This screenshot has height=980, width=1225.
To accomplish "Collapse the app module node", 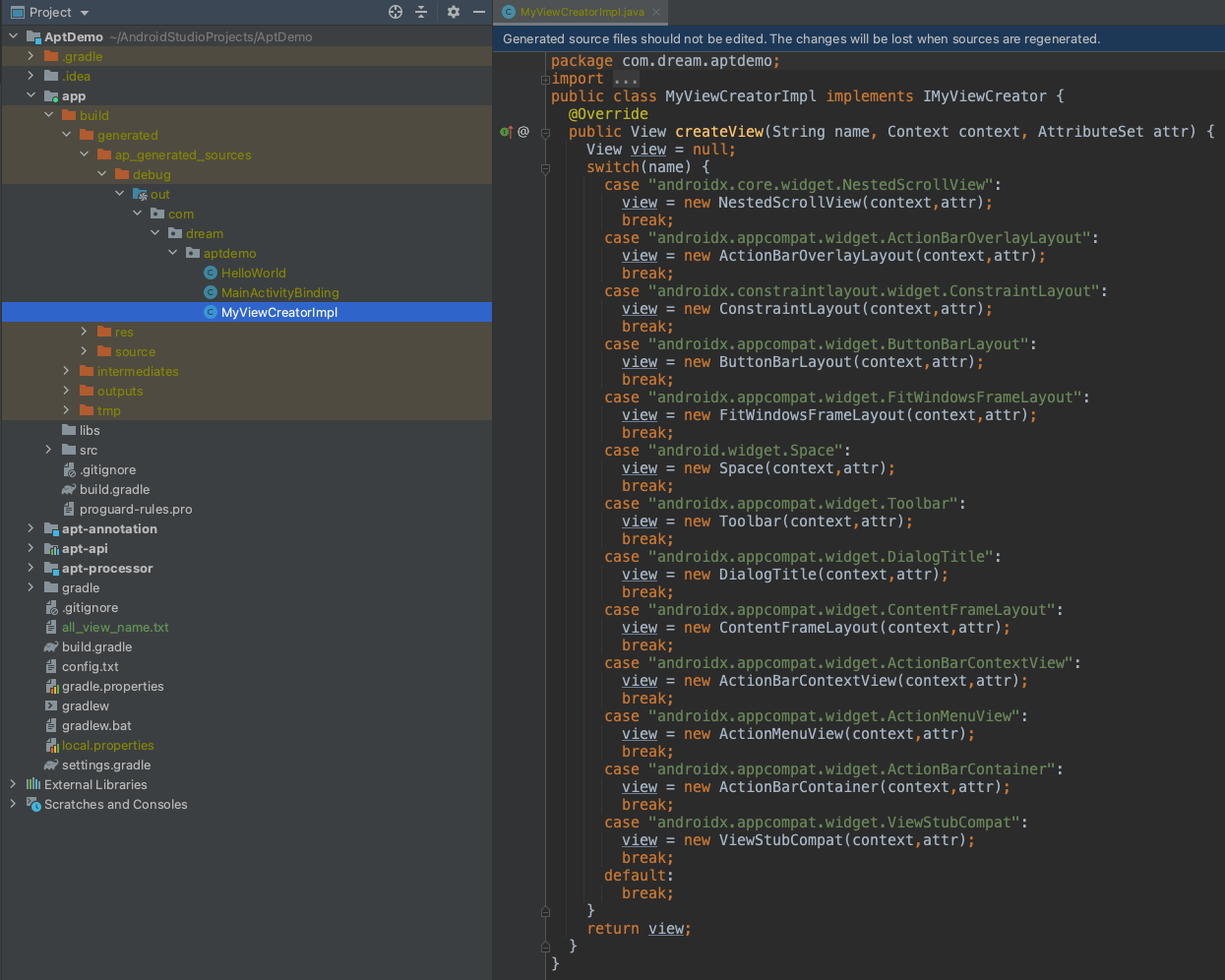I will (x=31, y=95).
